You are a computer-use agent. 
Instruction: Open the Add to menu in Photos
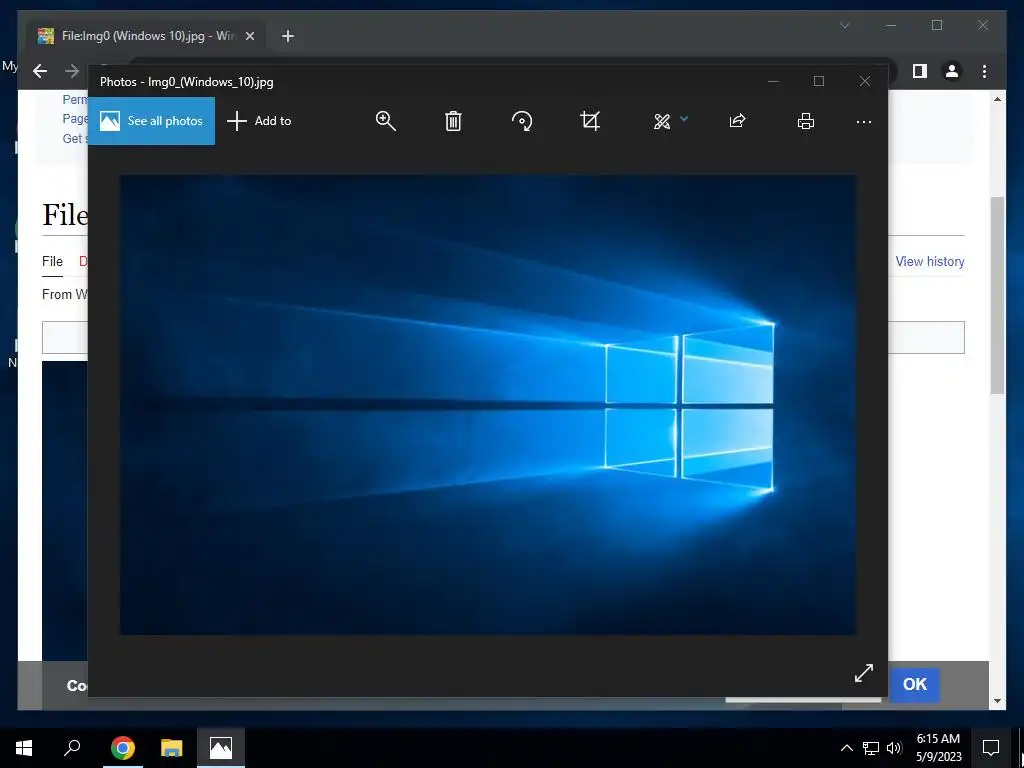coord(259,121)
